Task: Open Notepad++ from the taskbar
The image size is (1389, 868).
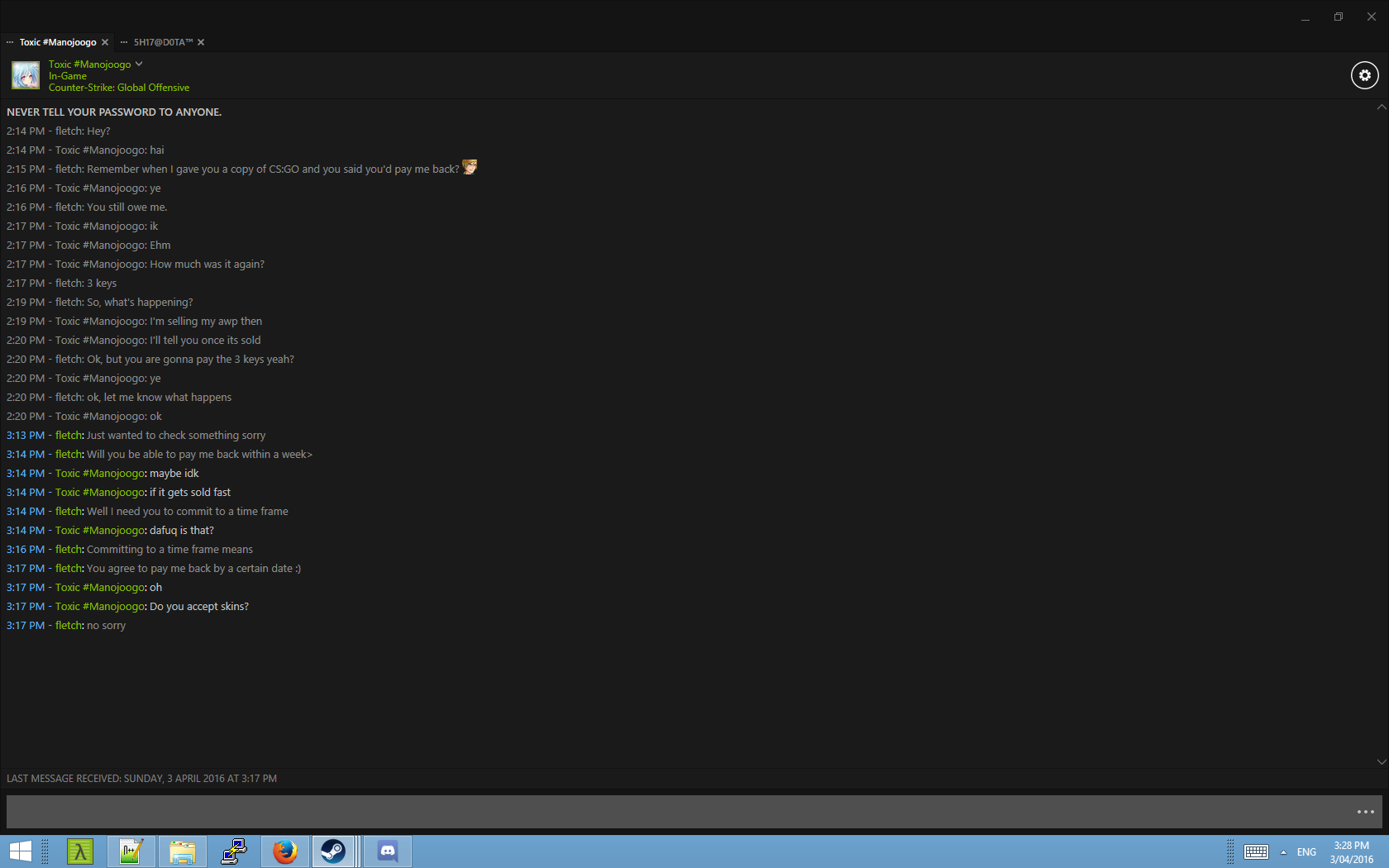Action: (131, 851)
